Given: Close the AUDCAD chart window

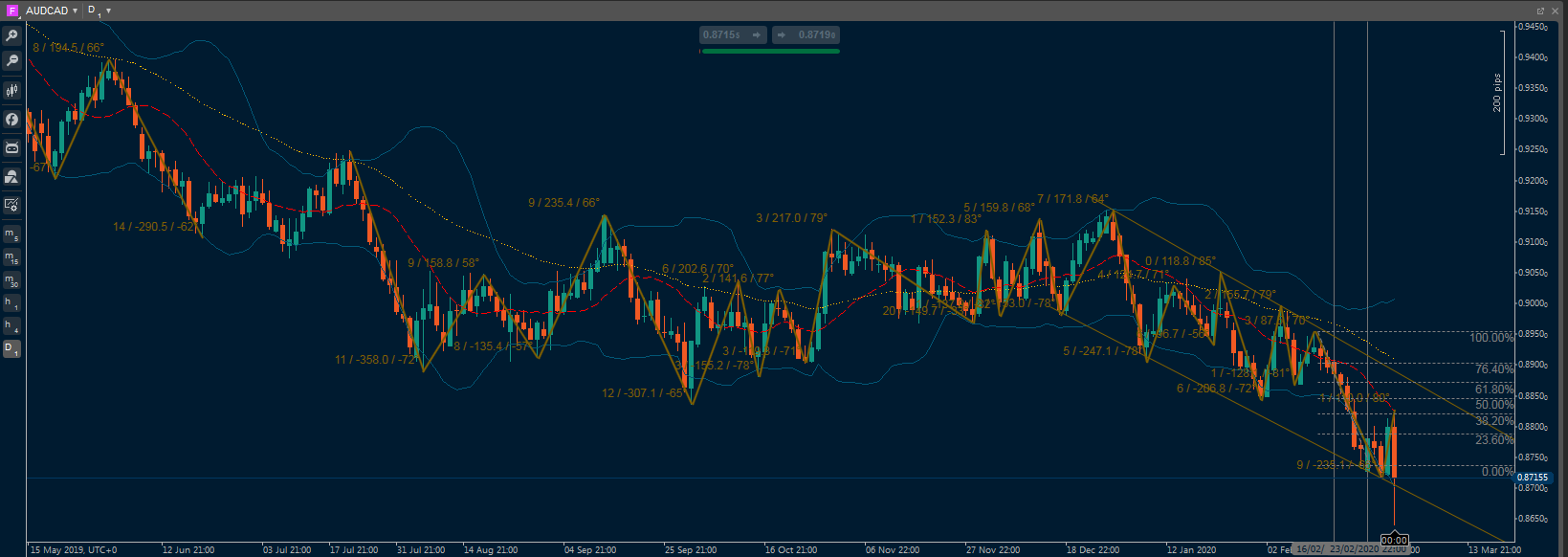Looking at the screenshot, I should click(1556, 11).
